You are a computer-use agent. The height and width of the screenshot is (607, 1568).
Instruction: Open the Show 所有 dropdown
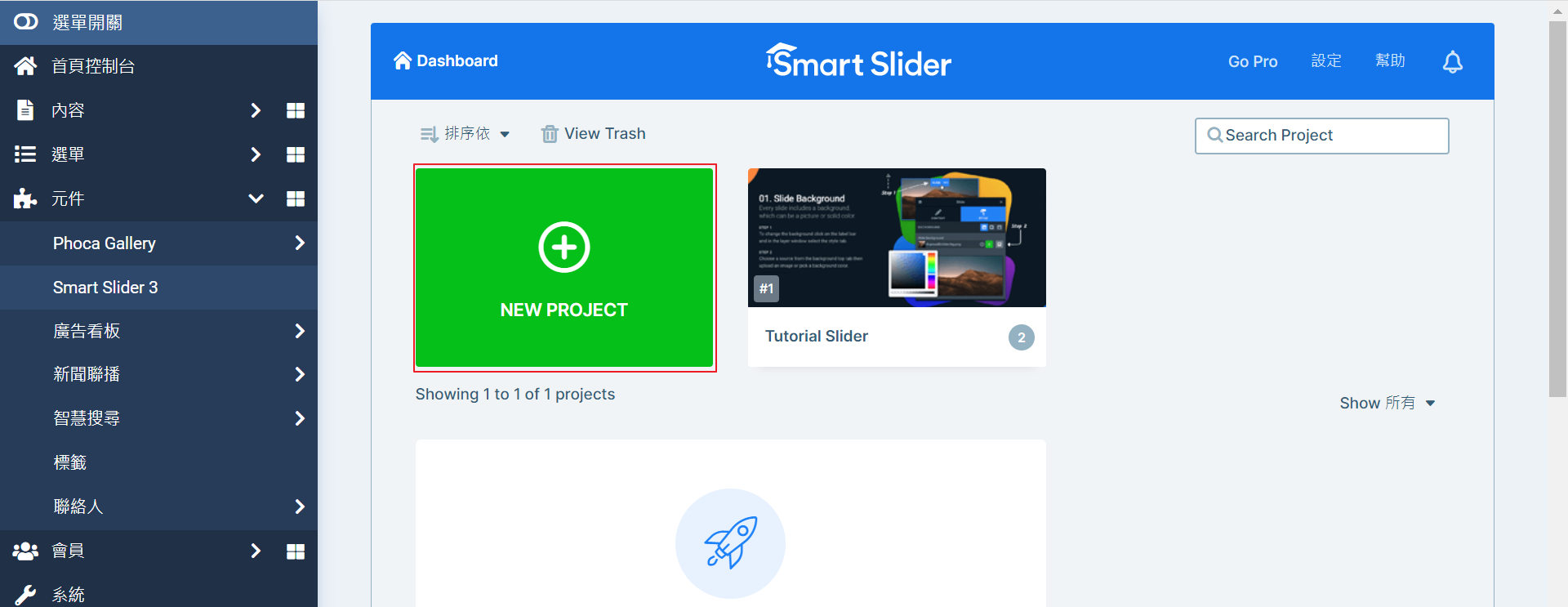click(1387, 403)
